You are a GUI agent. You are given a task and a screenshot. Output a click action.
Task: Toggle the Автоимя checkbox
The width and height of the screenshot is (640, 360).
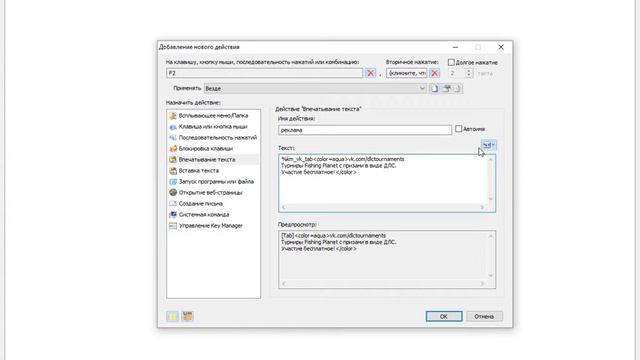tap(458, 129)
